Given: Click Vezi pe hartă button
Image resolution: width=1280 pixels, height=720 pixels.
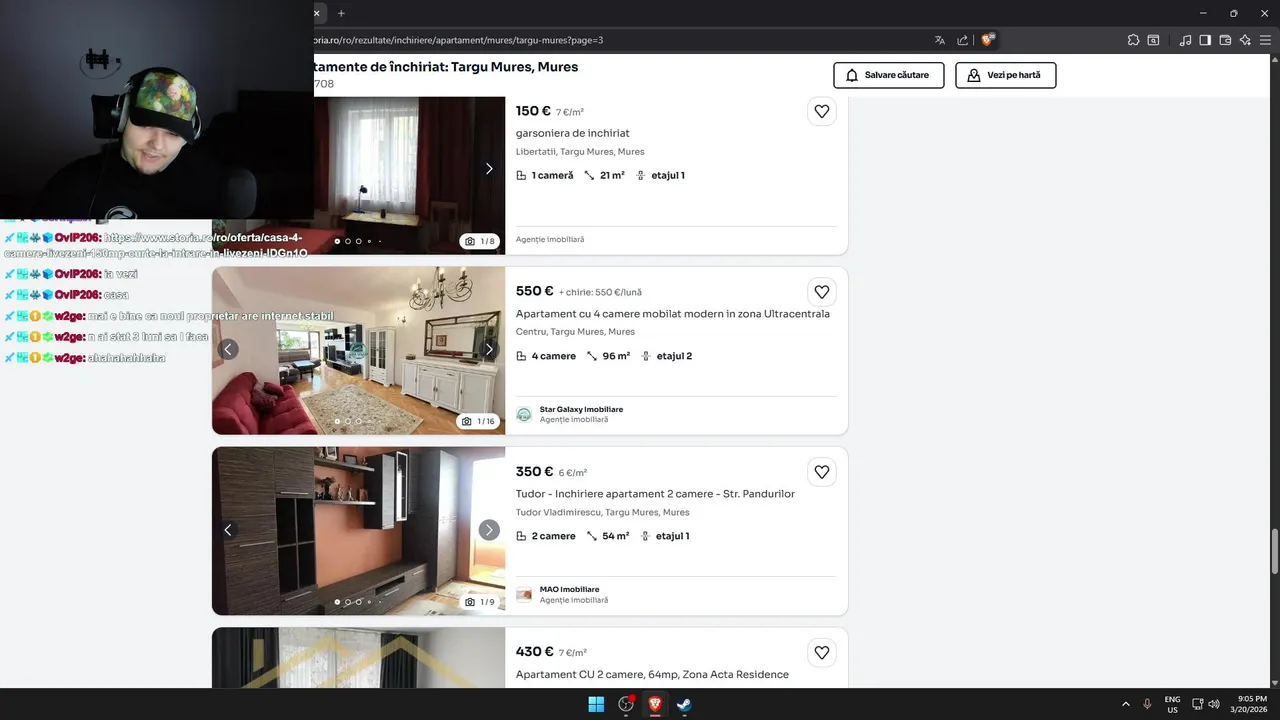Looking at the screenshot, I should [1006, 75].
